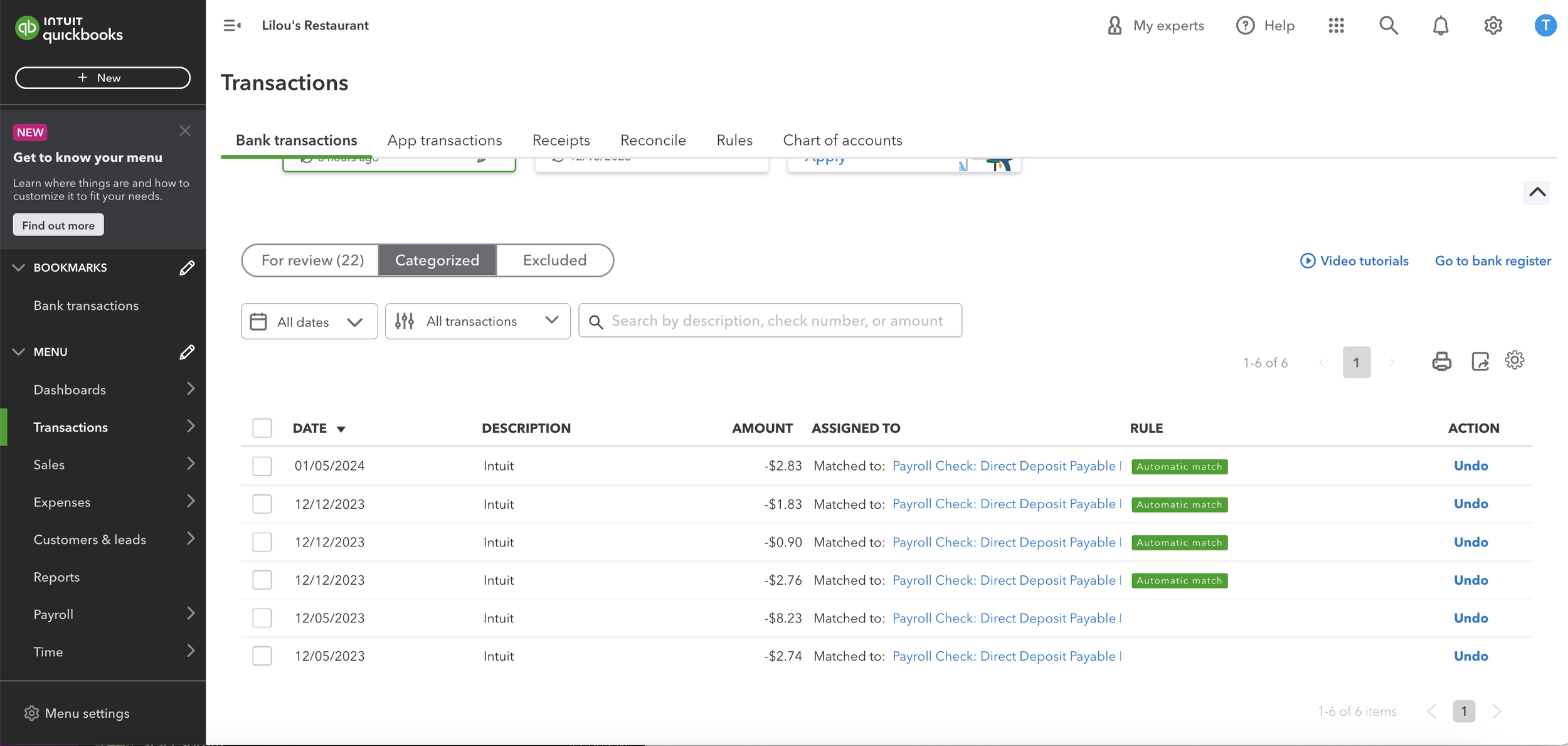The width and height of the screenshot is (1568, 746).
Task: Undo the -$8.23 matched transaction
Action: 1471,619
